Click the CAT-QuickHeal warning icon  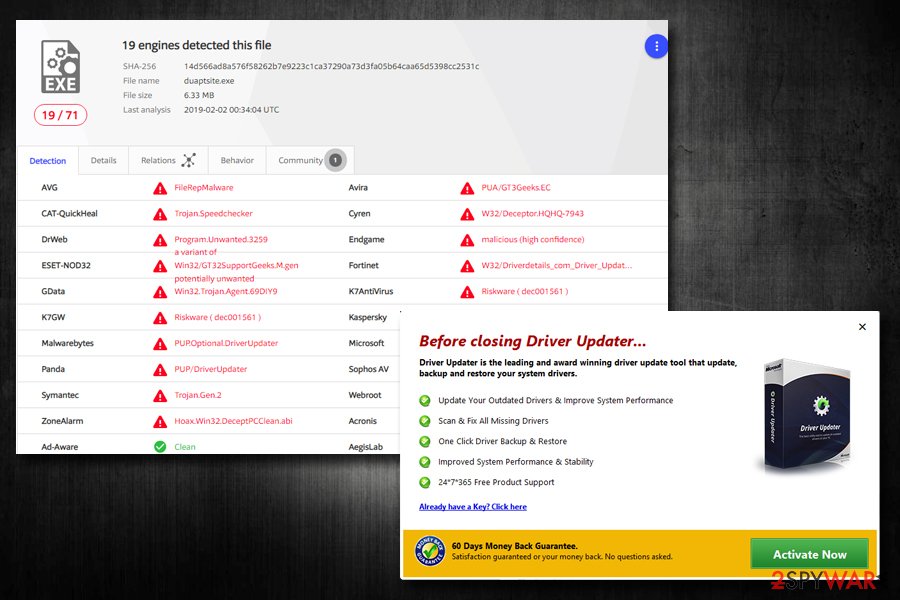[160, 214]
